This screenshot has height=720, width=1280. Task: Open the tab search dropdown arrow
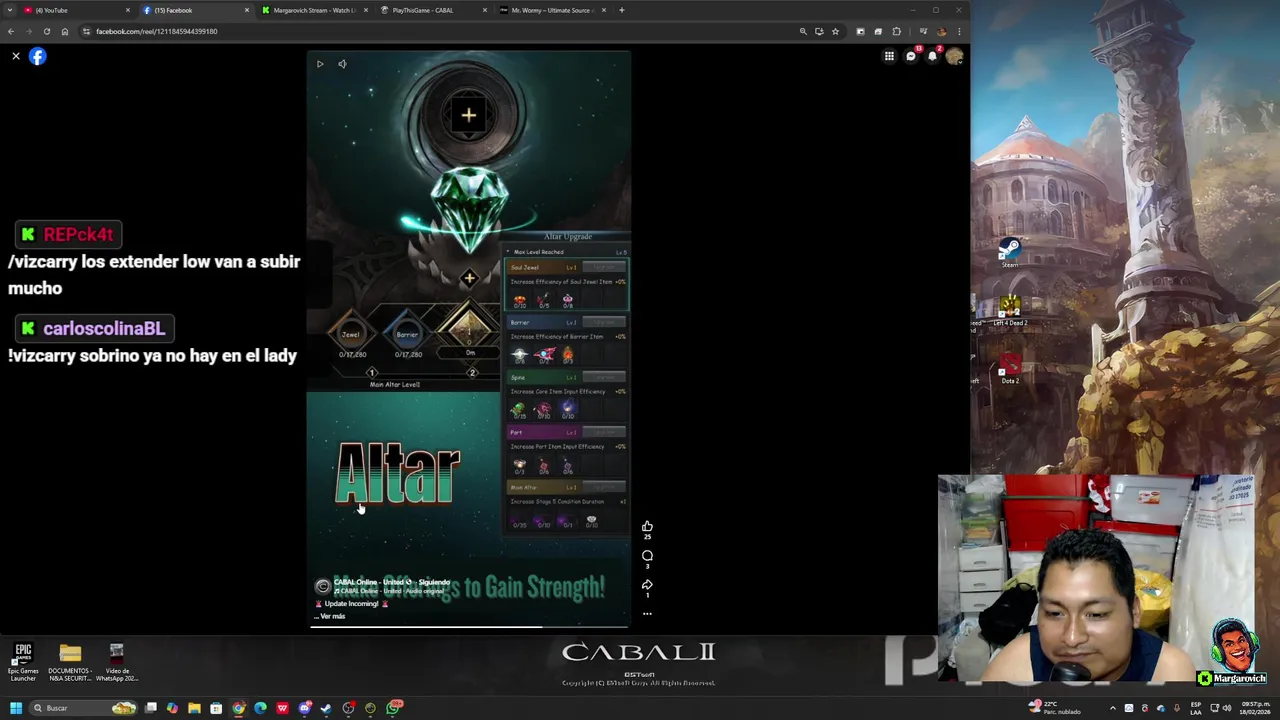pos(8,10)
